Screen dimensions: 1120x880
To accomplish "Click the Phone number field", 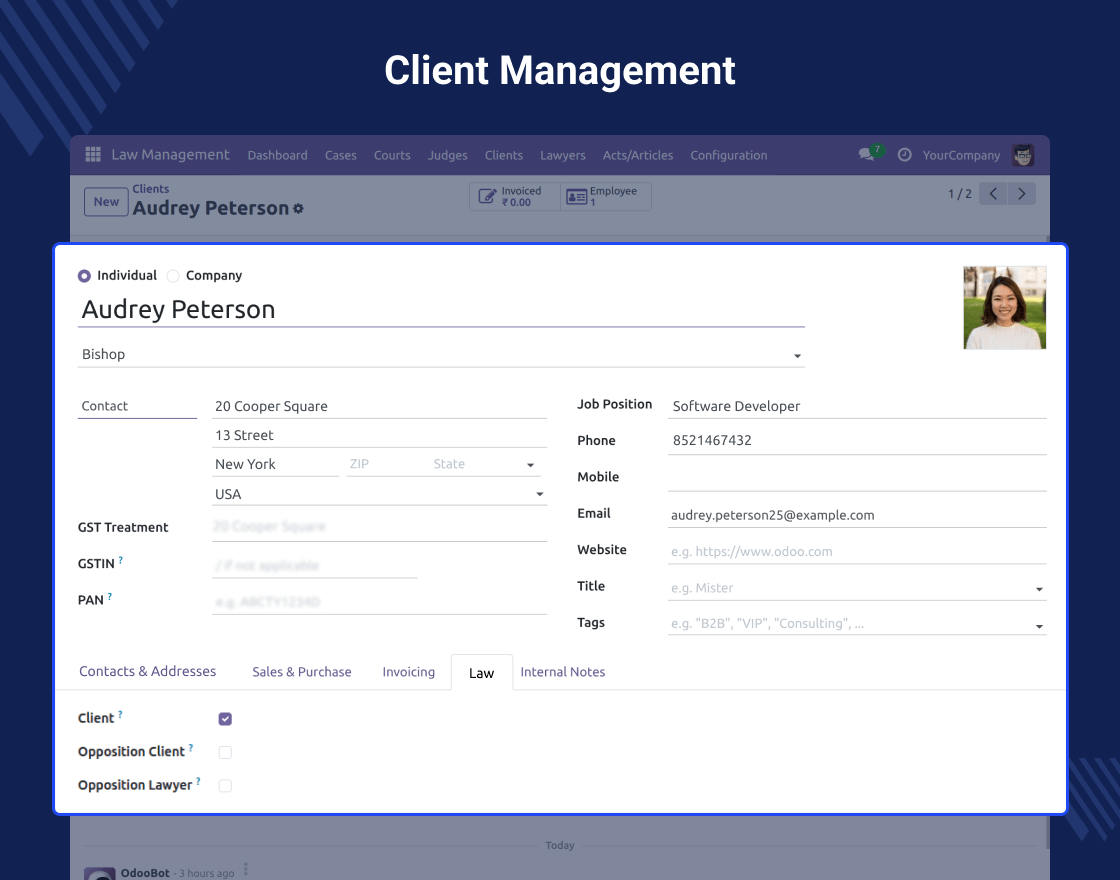I will 856,441.
